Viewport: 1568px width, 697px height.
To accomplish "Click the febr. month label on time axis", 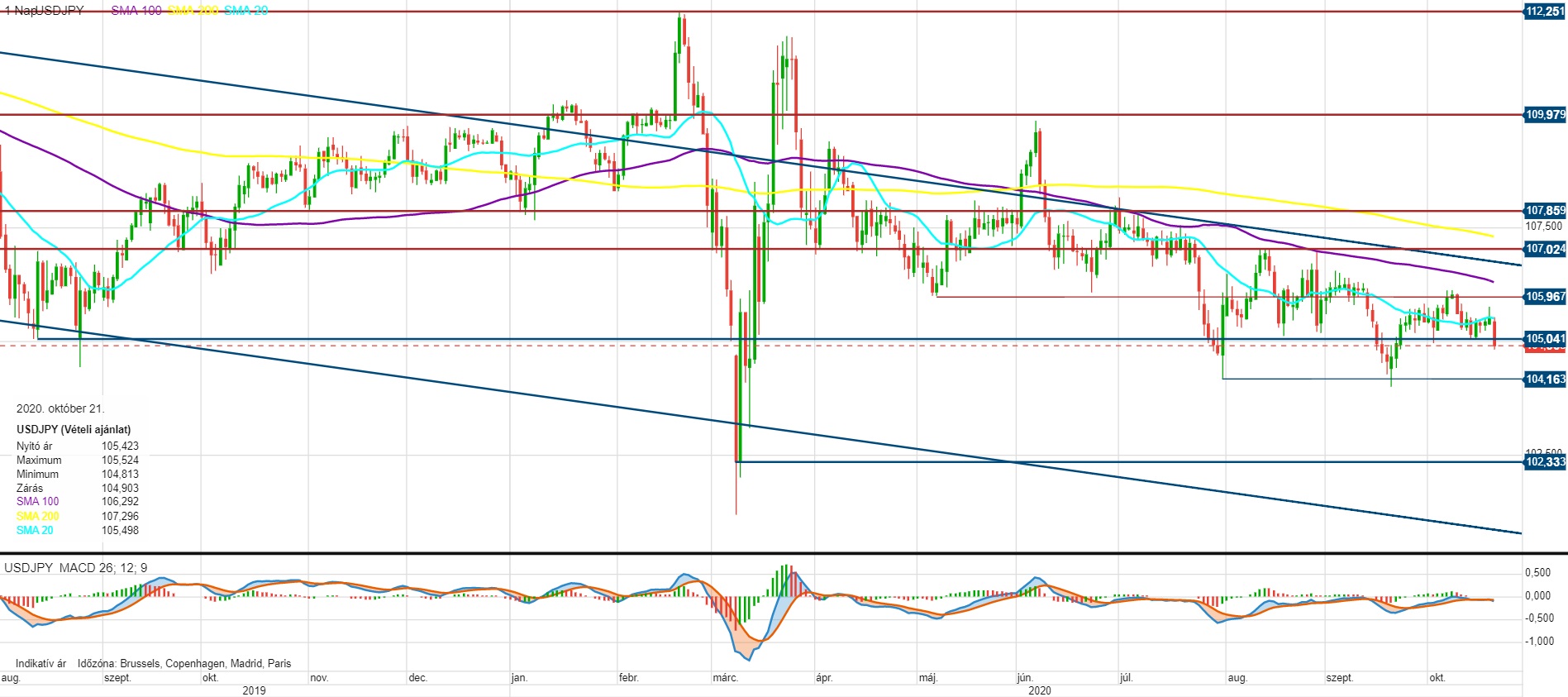I will pos(629,678).
